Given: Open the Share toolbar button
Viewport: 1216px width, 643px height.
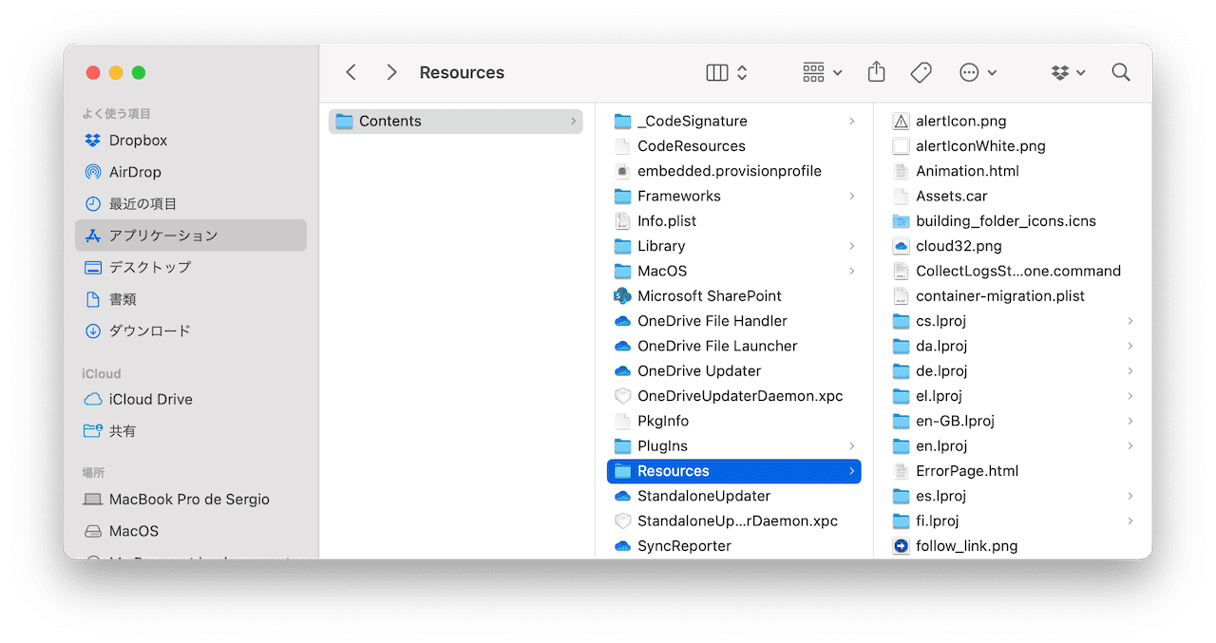Looking at the screenshot, I should (x=876, y=72).
